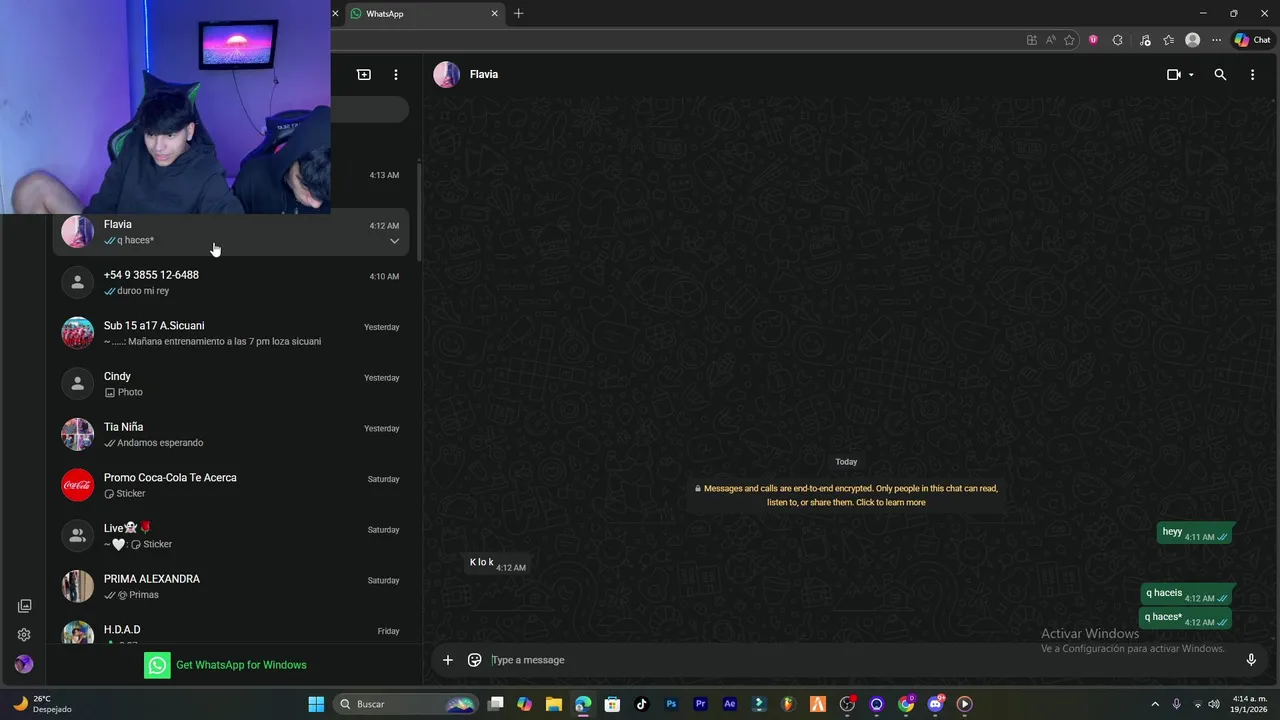Open a new browser tab

coord(518,14)
